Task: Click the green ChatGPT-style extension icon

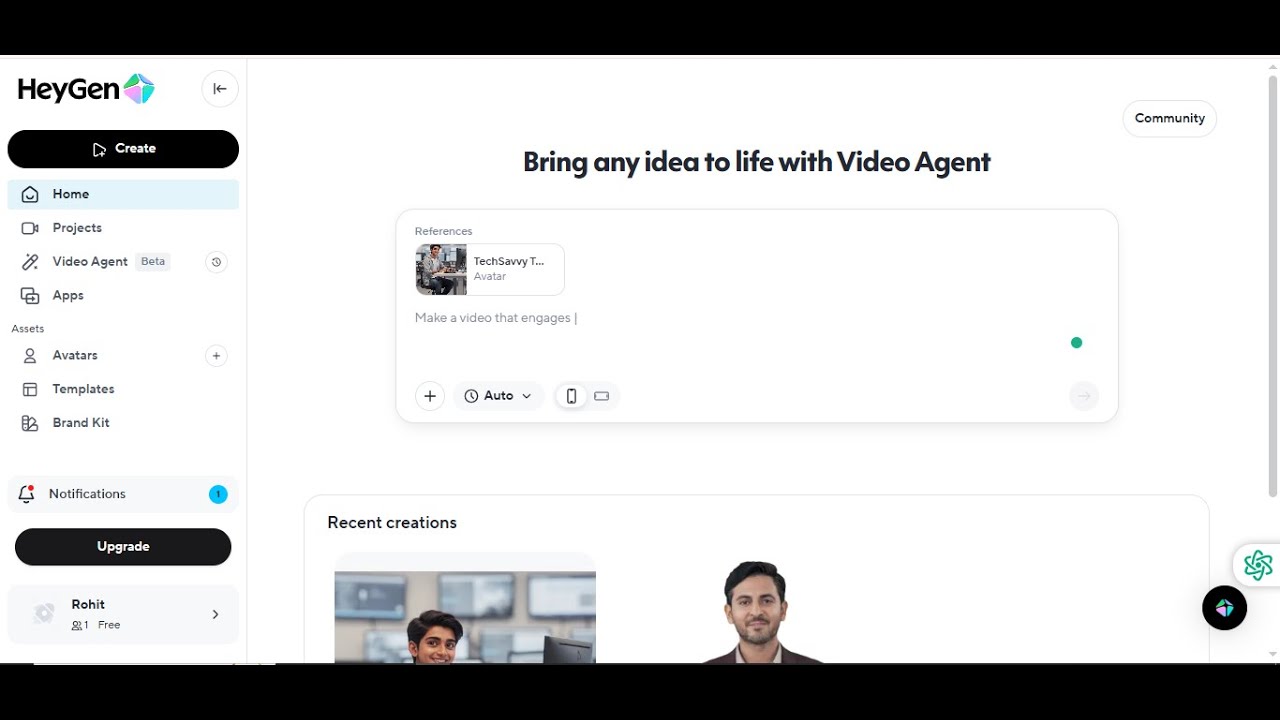Action: [x=1258, y=565]
